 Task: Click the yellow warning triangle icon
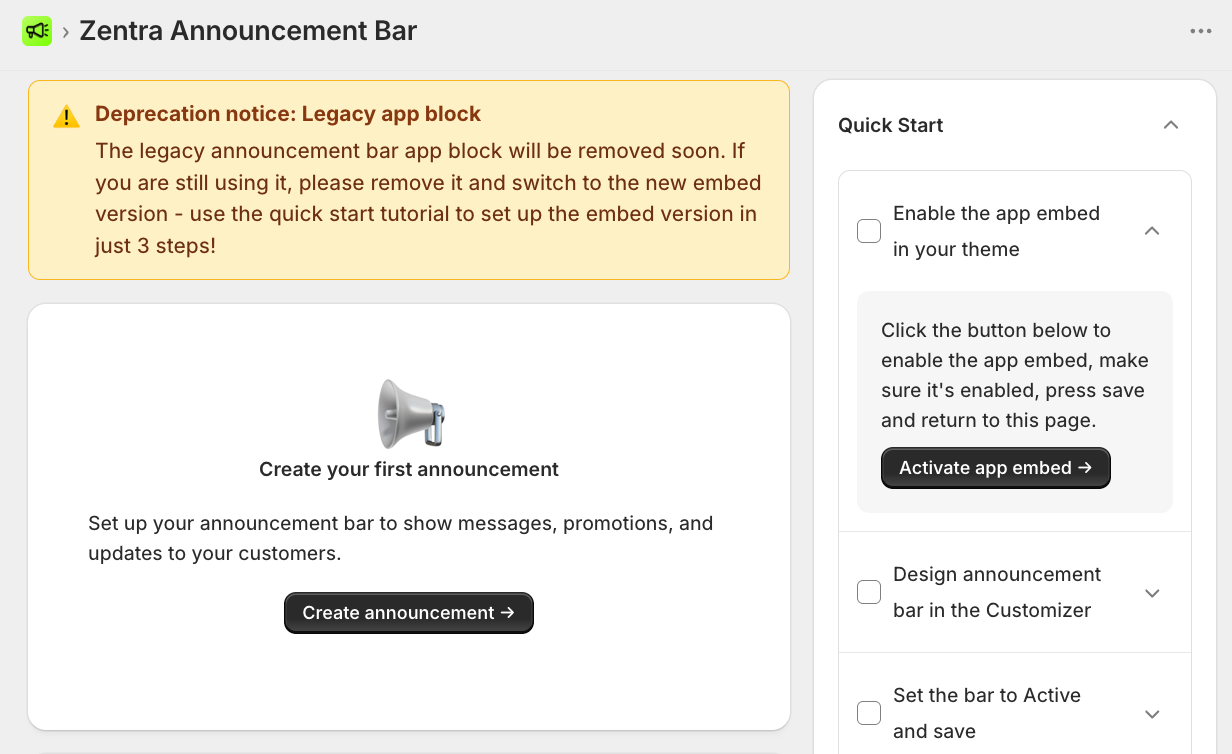(x=66, y=116)
